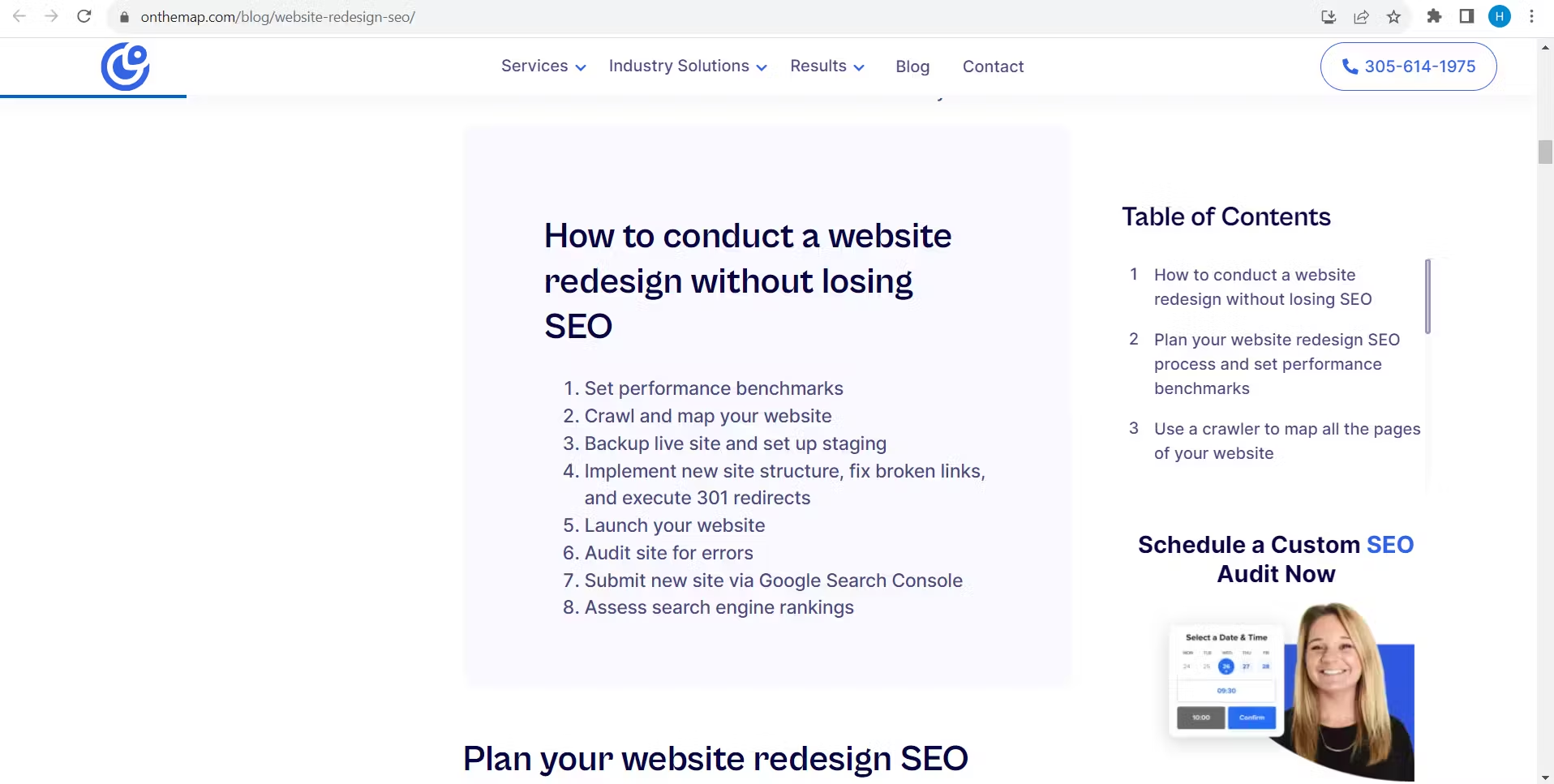
Task: Call the 305-614-1975 phone button
Action: (1408, 66)
